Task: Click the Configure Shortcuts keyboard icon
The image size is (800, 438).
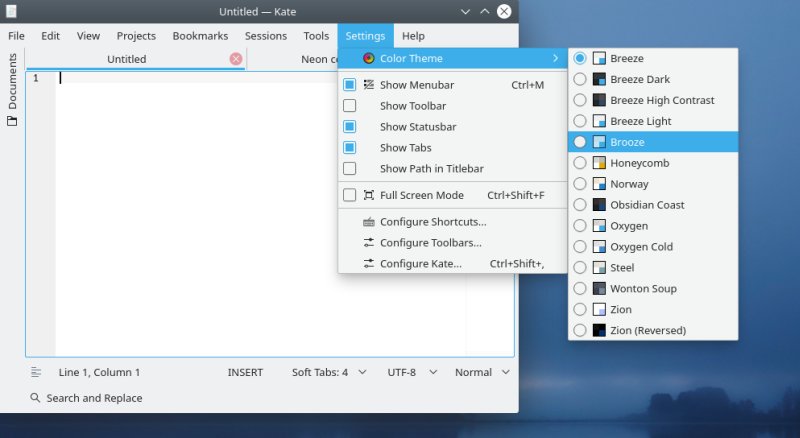Action: coord(369,222)
